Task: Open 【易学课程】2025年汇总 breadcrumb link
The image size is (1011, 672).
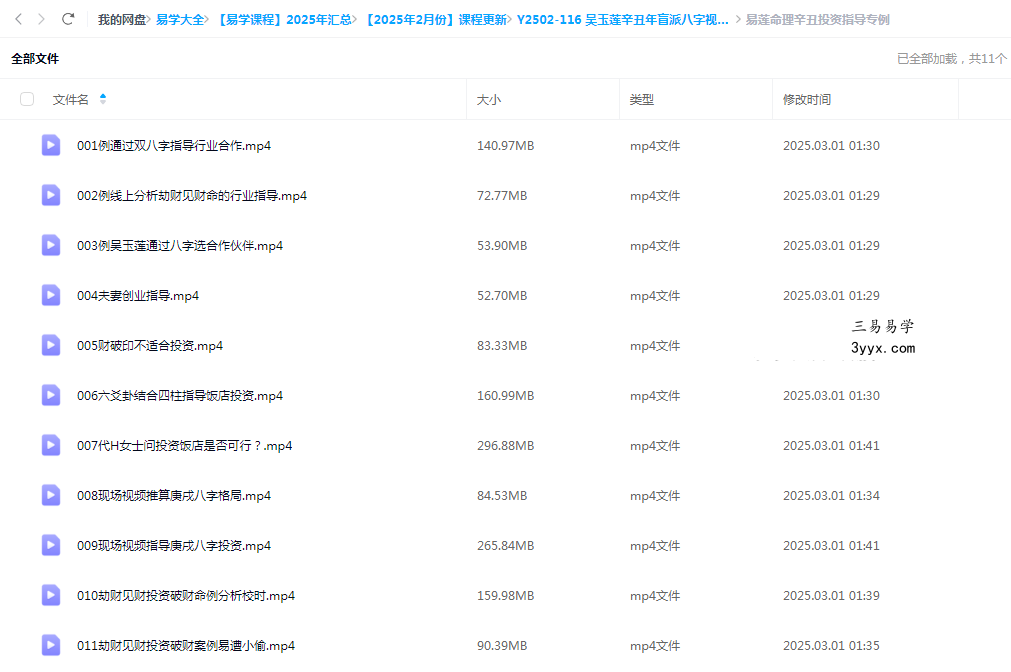Action: coord(283,20)
